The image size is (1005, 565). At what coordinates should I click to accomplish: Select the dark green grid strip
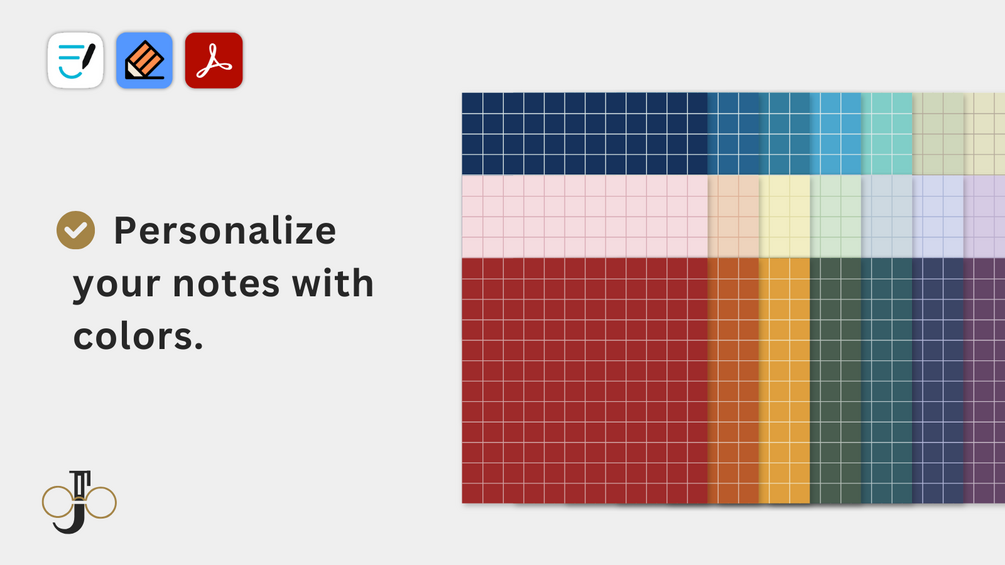(x=835, y=380)
